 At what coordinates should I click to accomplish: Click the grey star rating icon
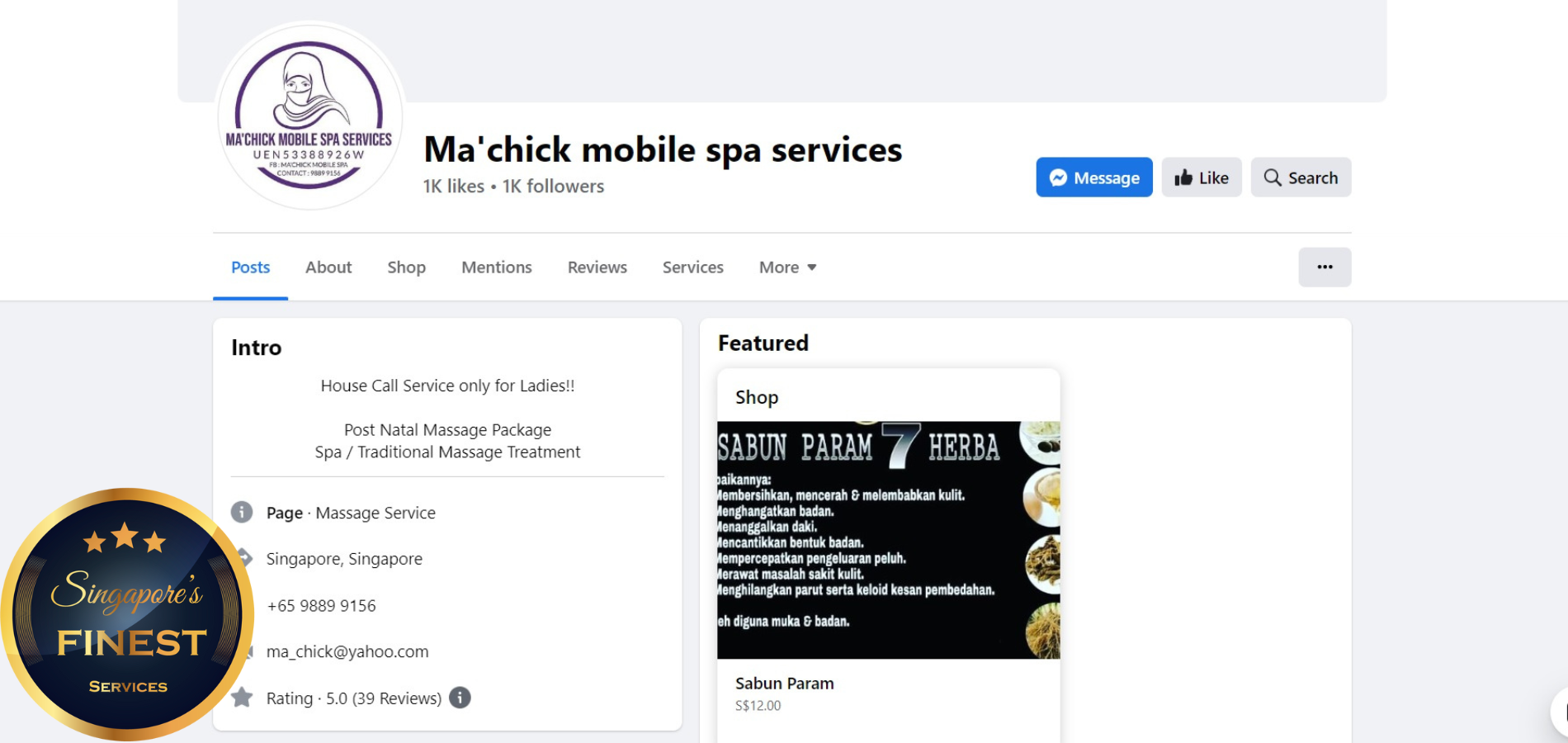(x=242, y=698)
